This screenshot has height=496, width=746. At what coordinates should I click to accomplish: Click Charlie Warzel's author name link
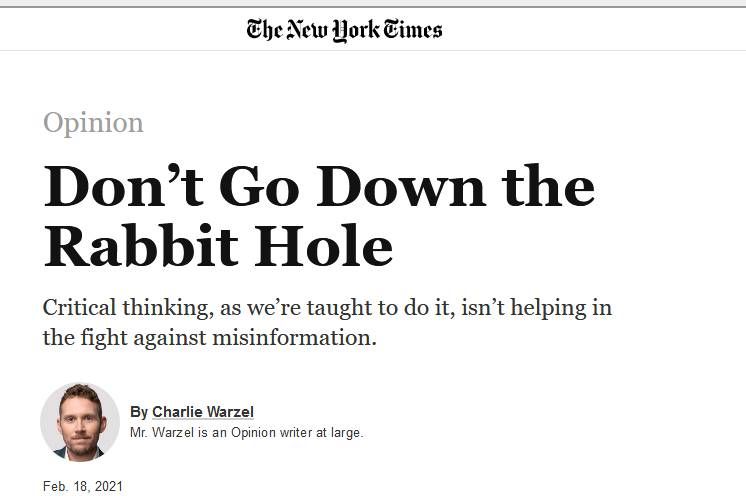[x=203, y=412]
